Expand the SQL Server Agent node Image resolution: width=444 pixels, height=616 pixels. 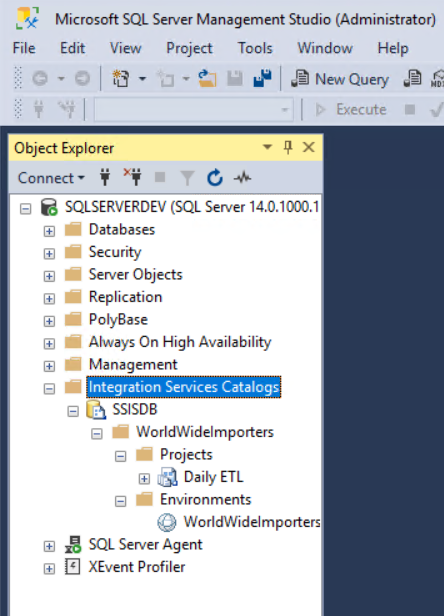(x=49, y=546)
